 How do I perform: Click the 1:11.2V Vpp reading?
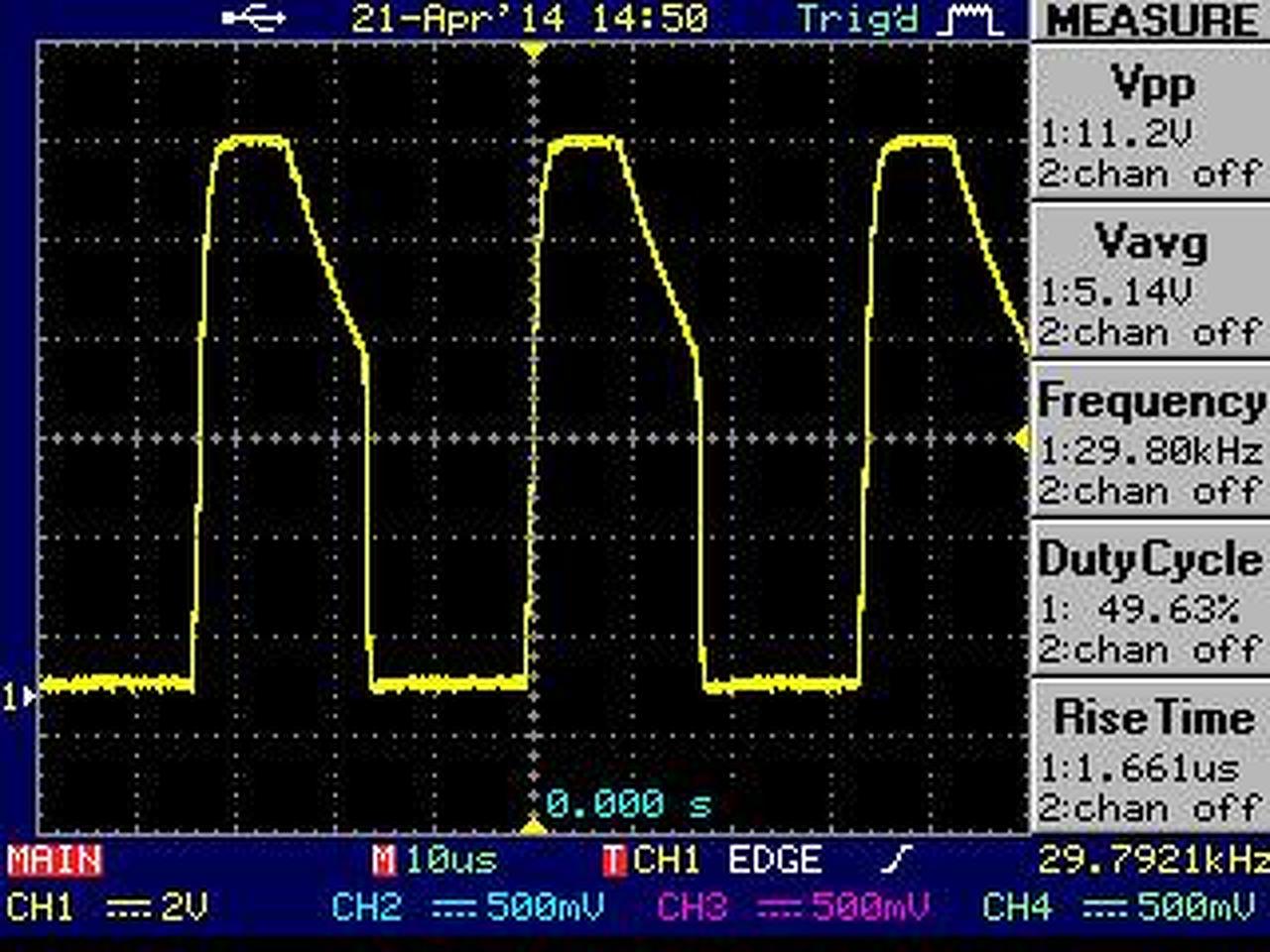coord(1115,133)
